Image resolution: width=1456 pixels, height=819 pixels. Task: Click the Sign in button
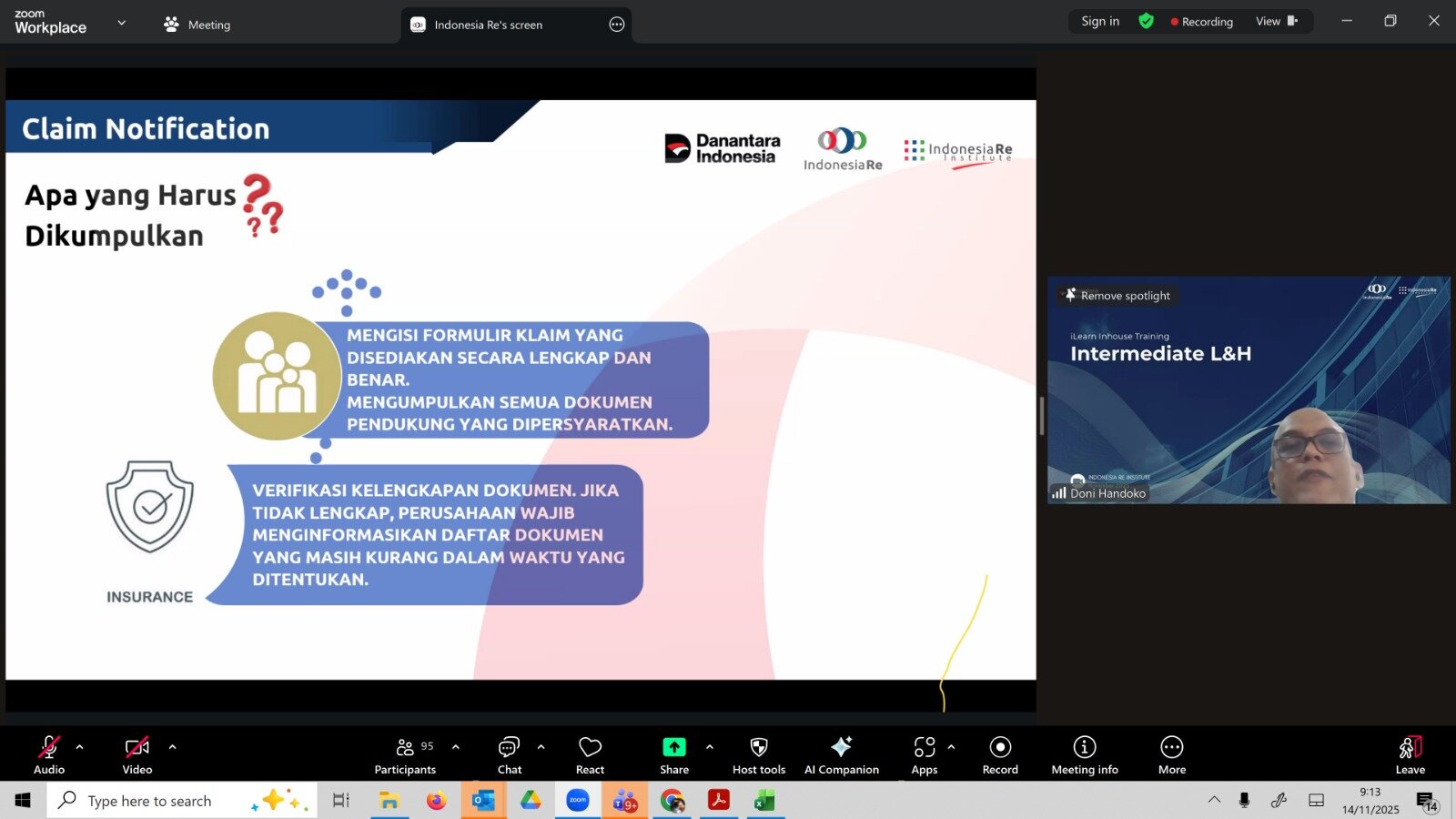(x=1099, y=21)
